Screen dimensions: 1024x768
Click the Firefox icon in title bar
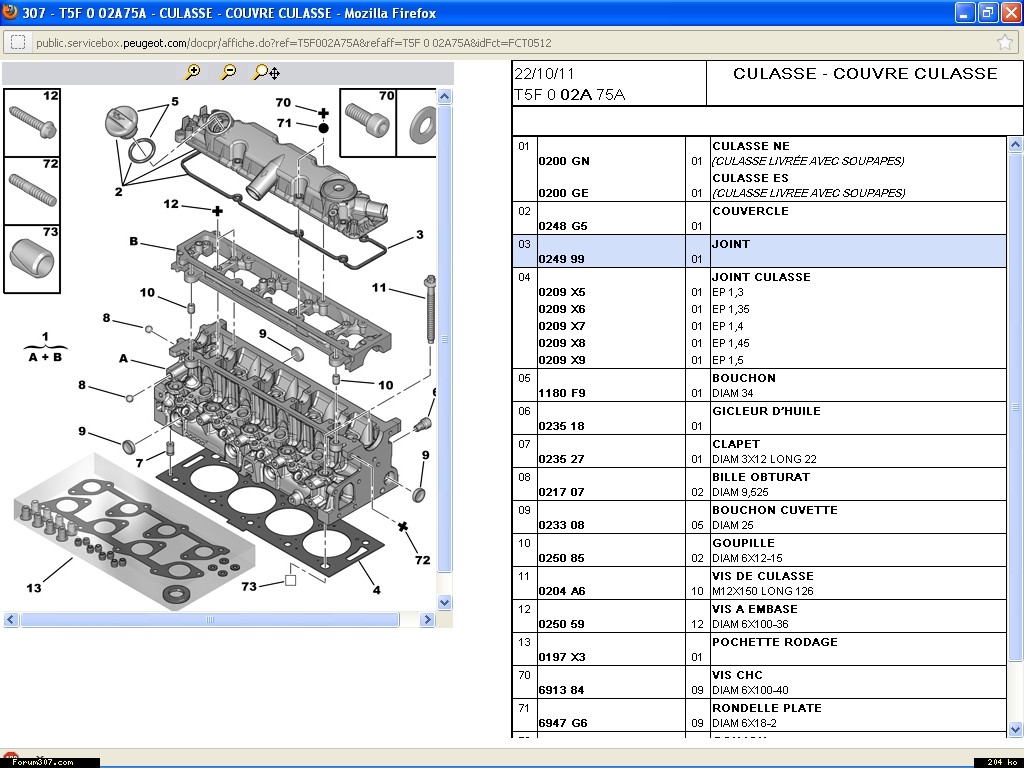[11, 13]
